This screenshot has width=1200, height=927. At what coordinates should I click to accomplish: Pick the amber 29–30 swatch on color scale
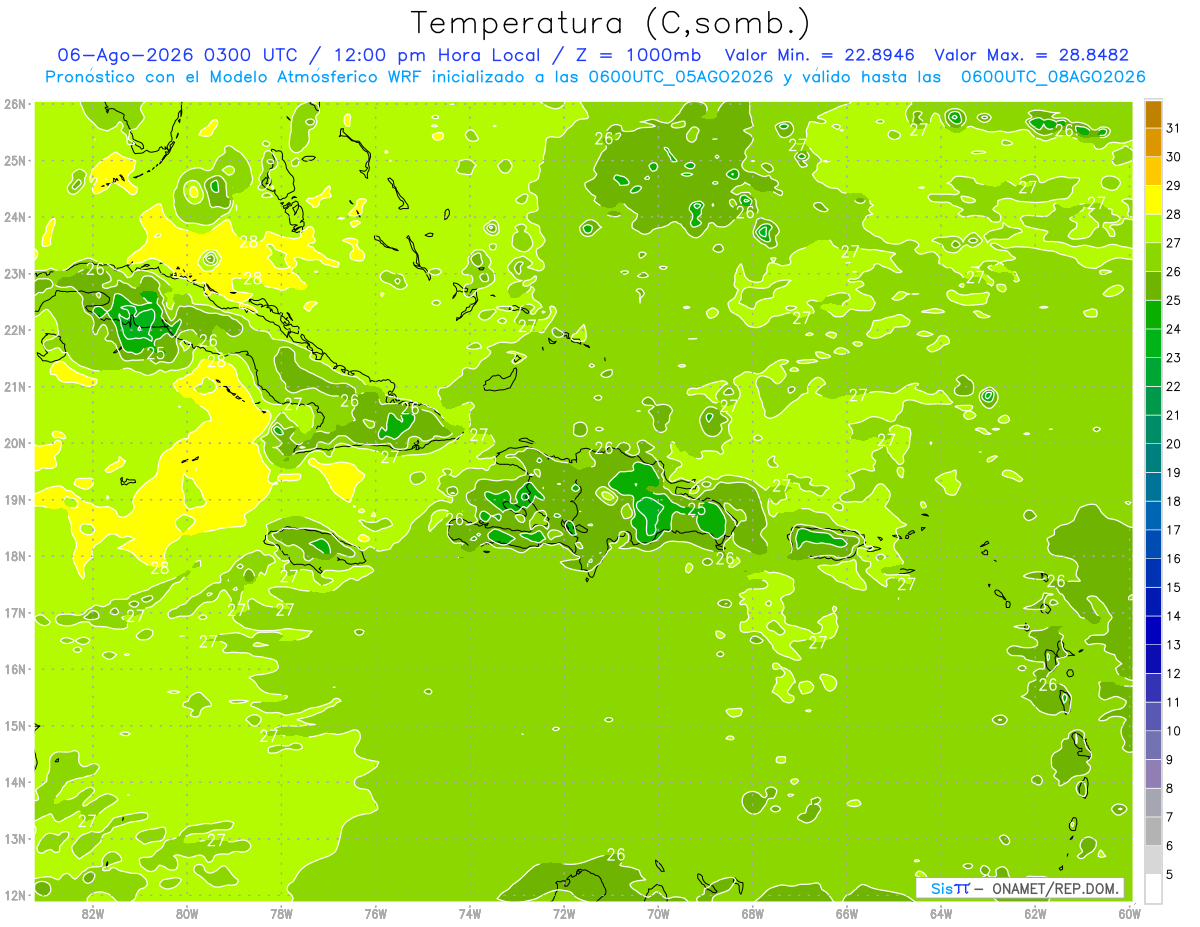click(1153, 171)
